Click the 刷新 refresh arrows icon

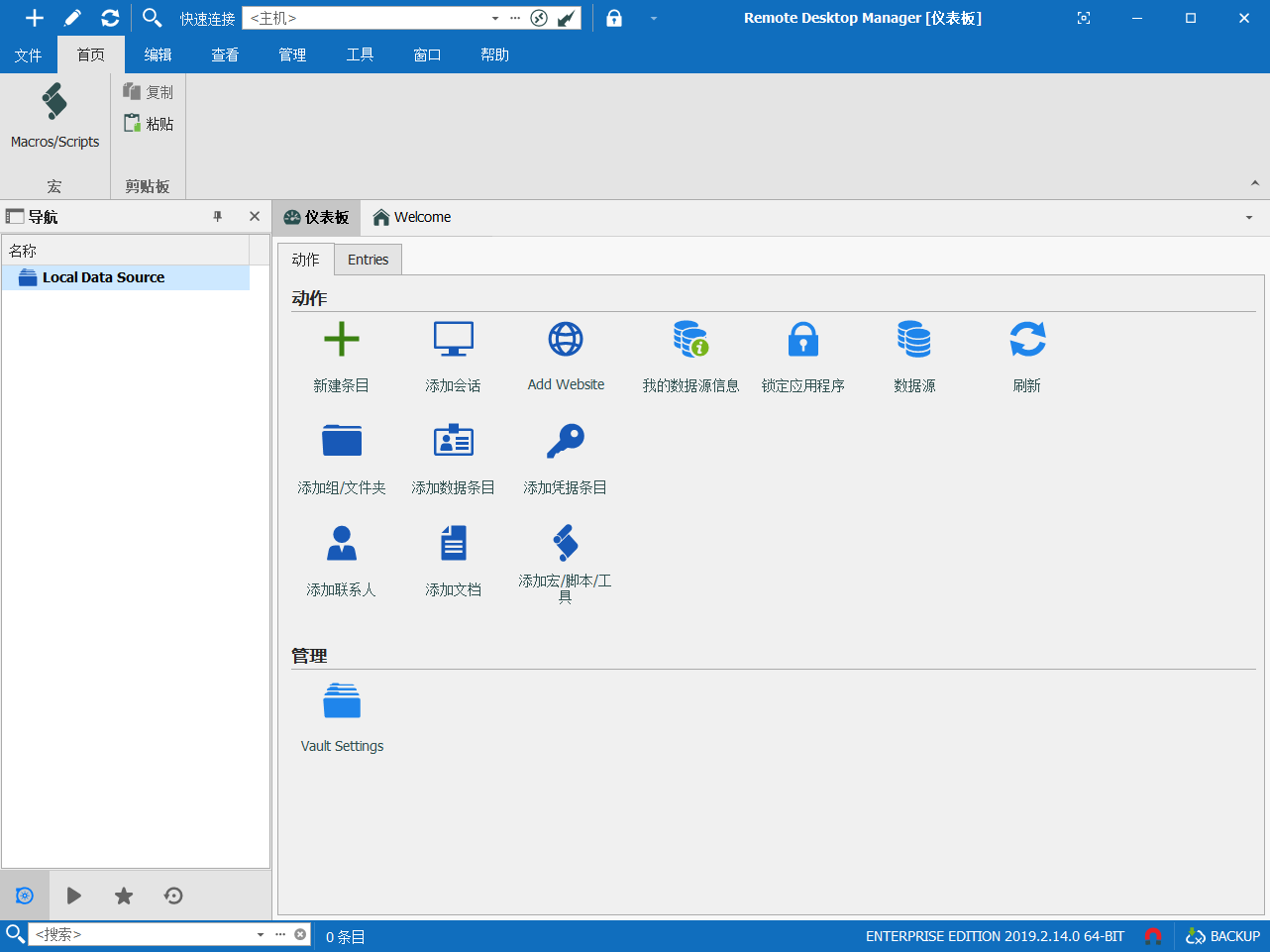click(x=1027, y=340)
